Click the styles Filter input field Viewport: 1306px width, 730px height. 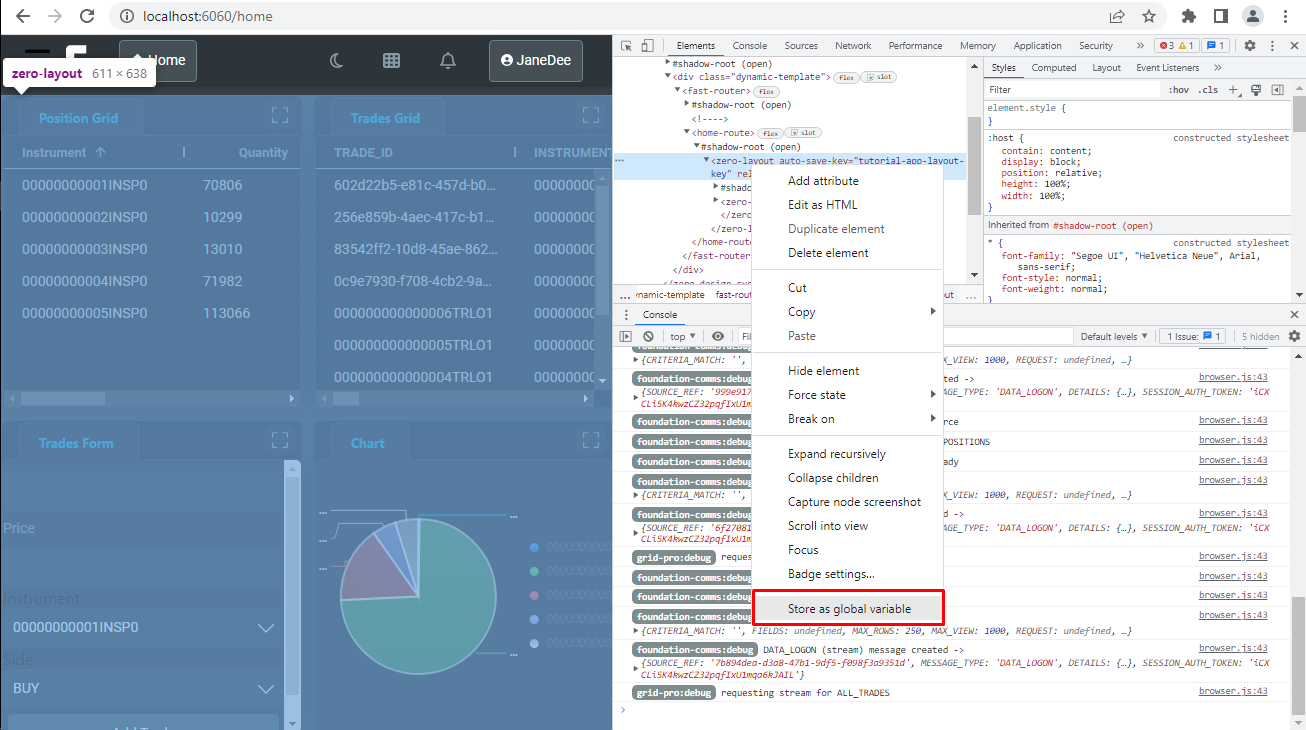[1072, 90]
